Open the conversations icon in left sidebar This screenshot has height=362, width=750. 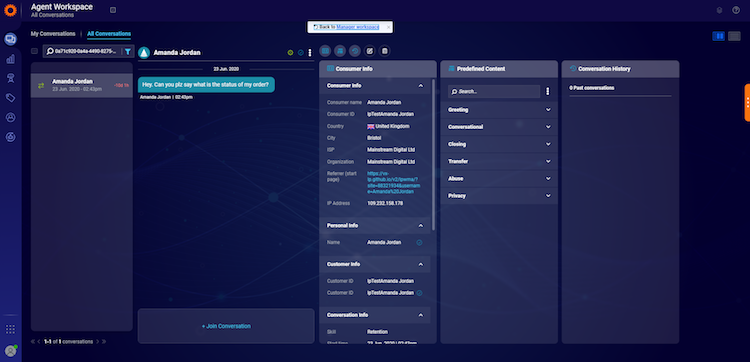(10, 39)
